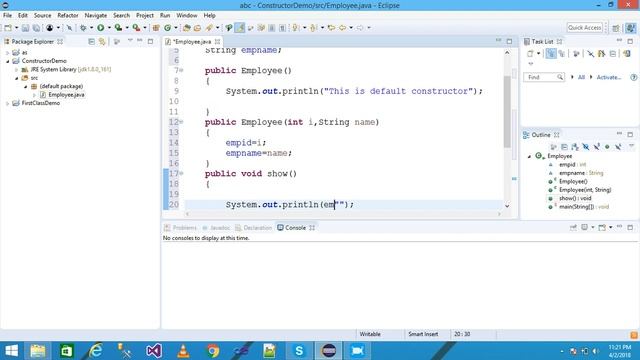
Task: Collapse Employee class in Outline
Action: click(x=529, y=156)
